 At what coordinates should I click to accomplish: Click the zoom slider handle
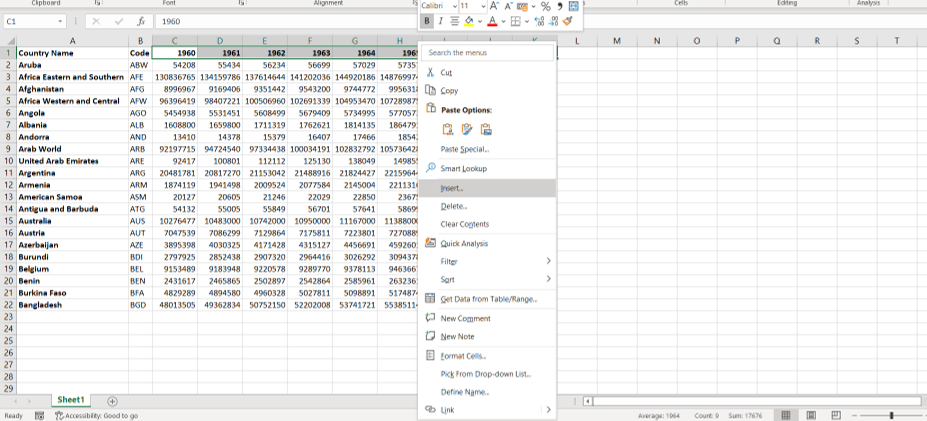click(x=891, y=416)
